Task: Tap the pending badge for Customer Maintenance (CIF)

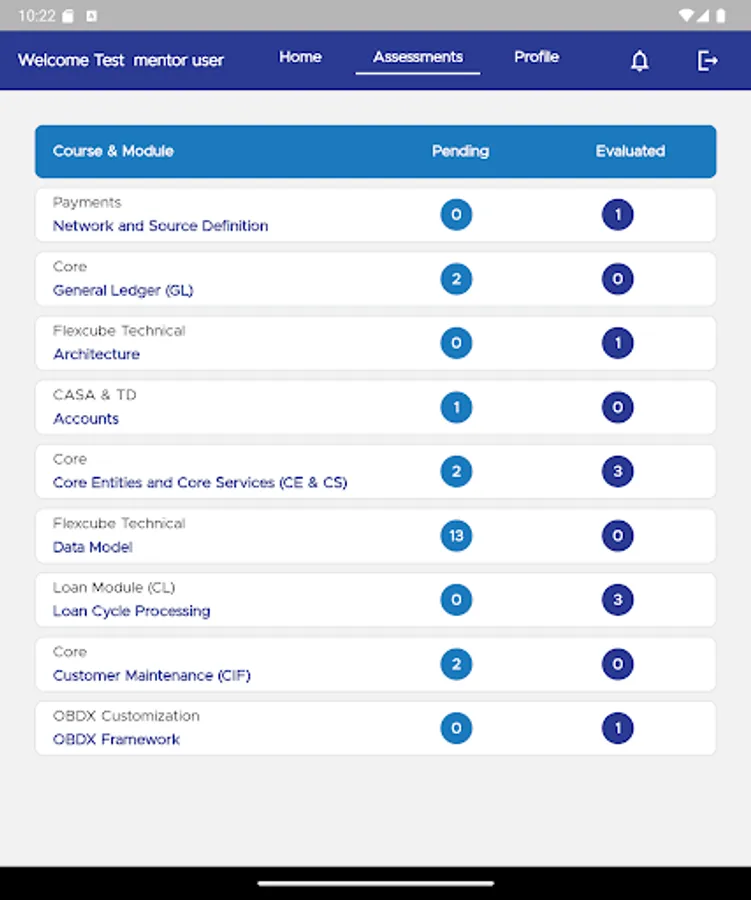Action: (456, 664)
